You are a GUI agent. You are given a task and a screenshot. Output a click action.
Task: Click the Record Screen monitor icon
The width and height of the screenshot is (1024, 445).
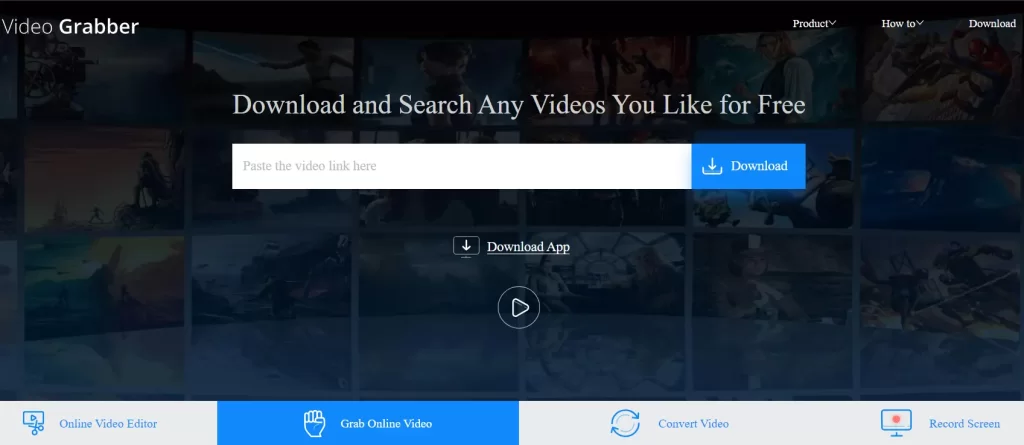coord(896,423)
